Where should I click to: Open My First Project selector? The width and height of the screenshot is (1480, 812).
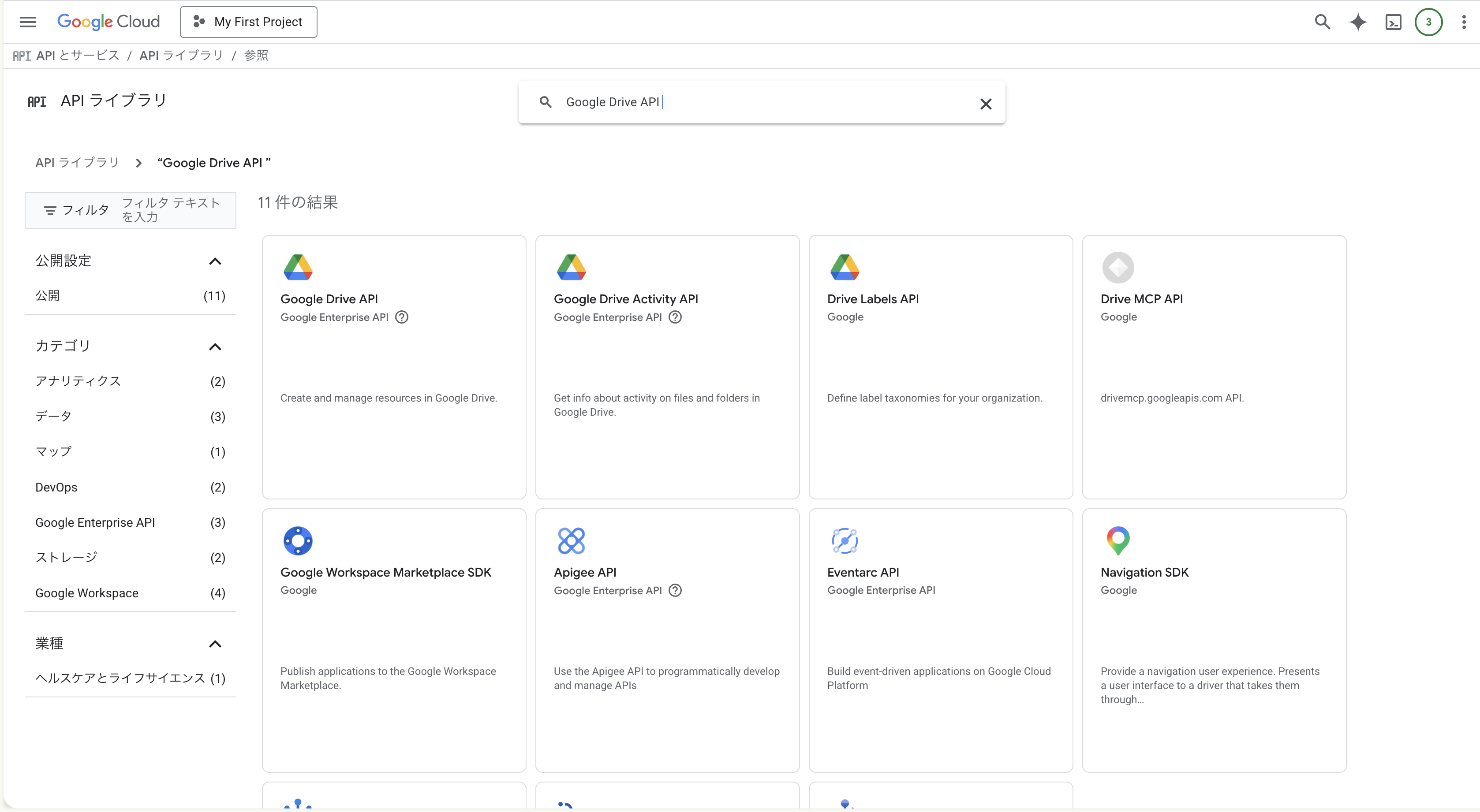(x=248, y=22)
